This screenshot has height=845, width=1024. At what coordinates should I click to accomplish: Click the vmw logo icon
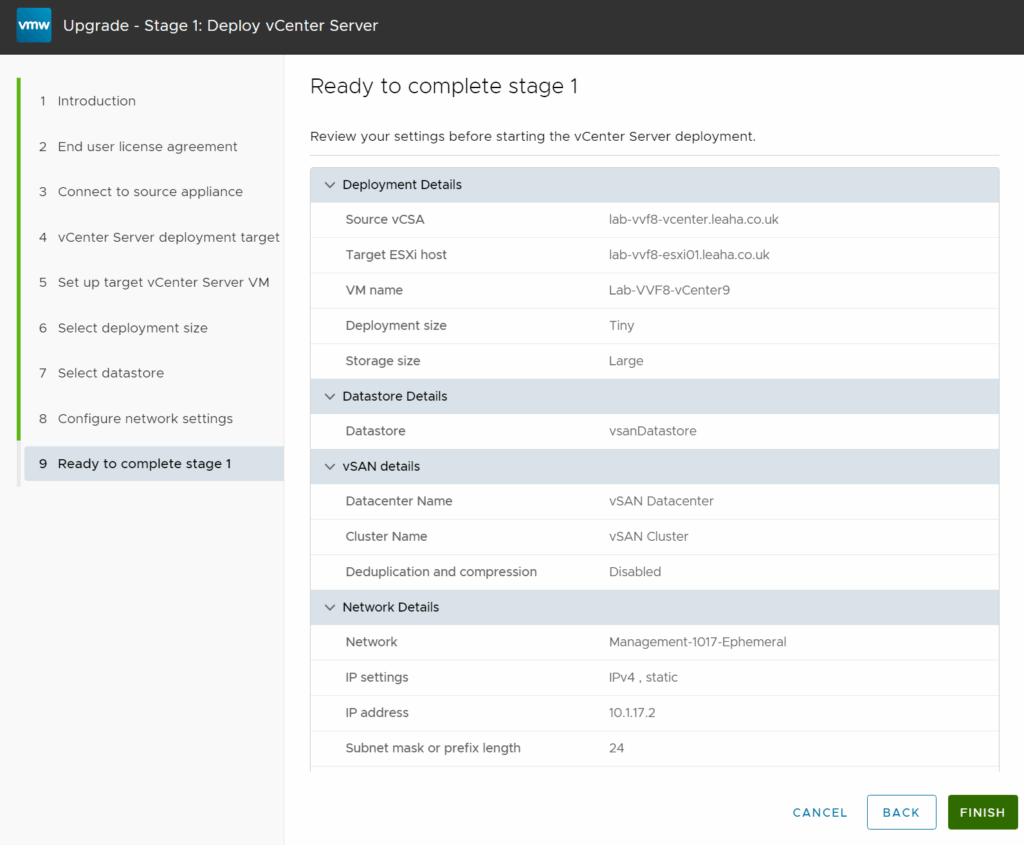(x=34, y=25)
